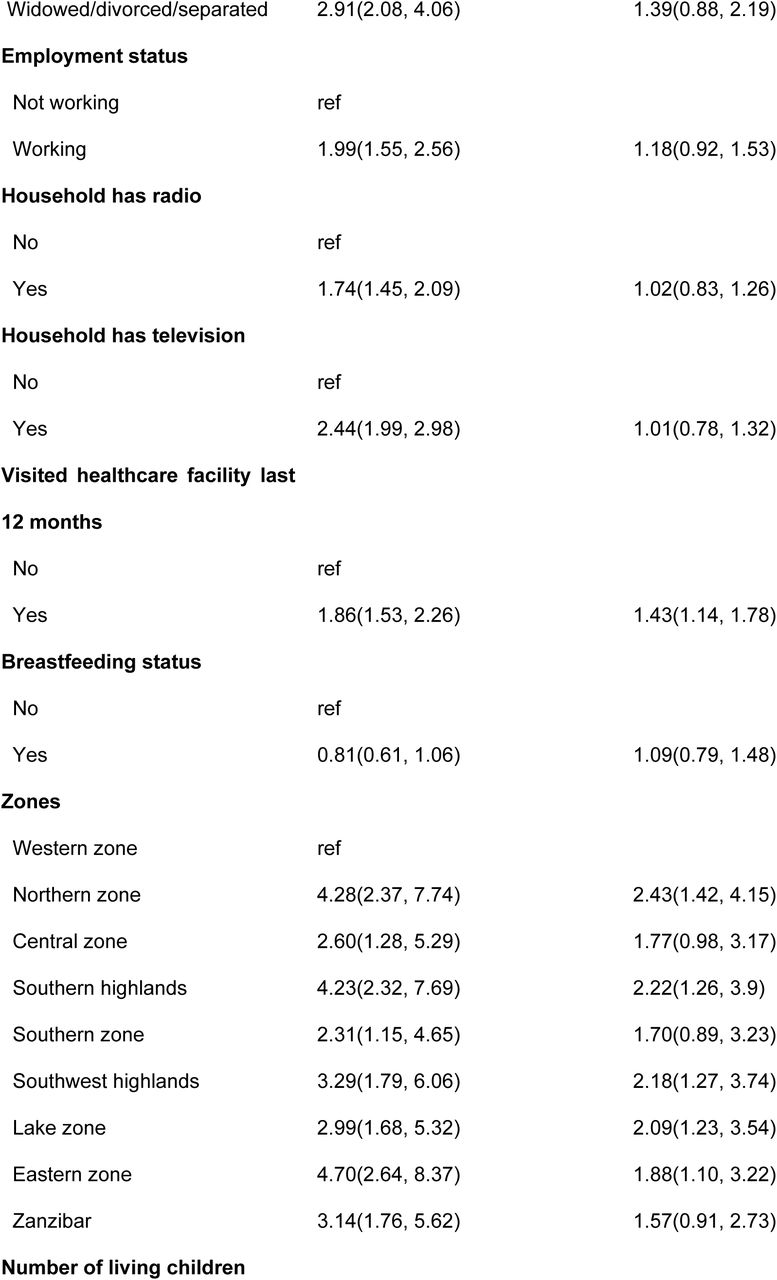Click the 'Breastfeeding status' heading
This screenshot has height=1280, width=777.
tap(102, 662)
